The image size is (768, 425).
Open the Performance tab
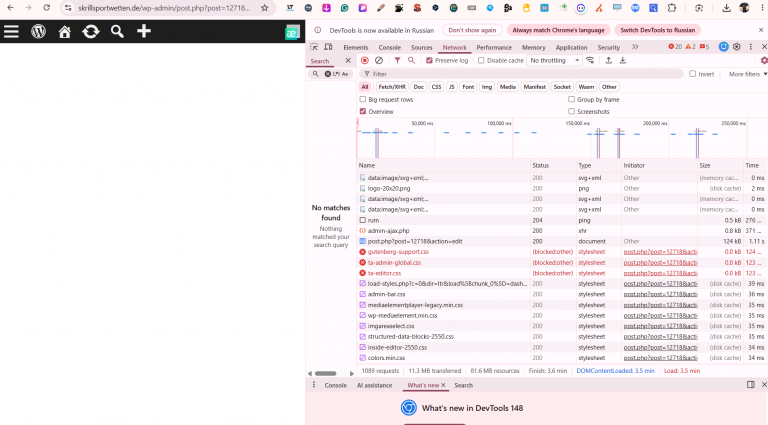494,47
